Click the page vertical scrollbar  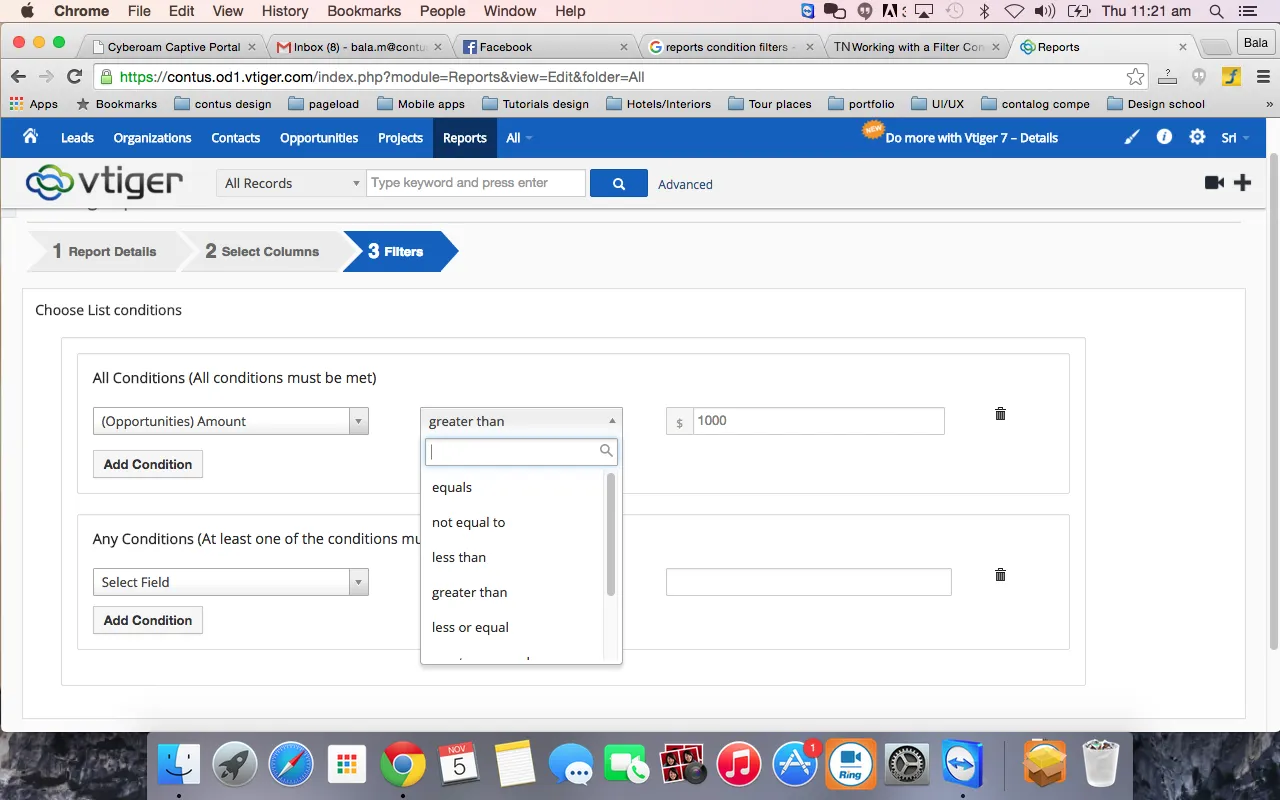1273,400
